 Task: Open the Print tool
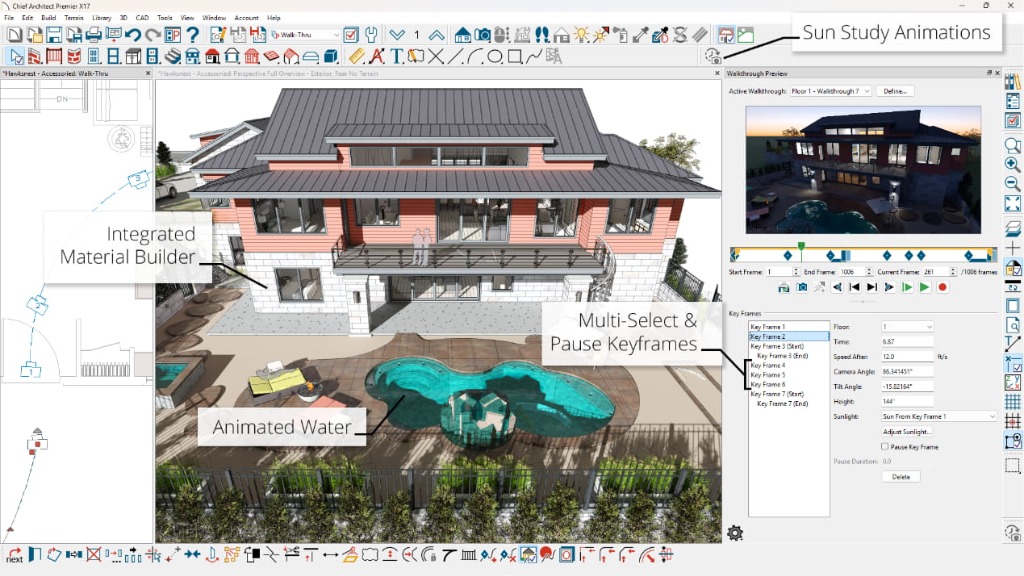92,33
